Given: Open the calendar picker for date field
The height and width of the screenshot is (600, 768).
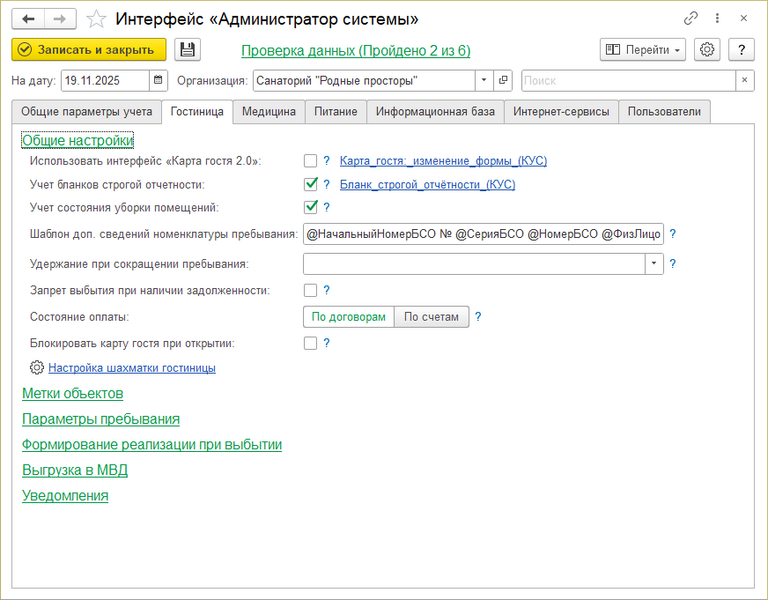Looking at the screenshot, I should tap(158, 80).
